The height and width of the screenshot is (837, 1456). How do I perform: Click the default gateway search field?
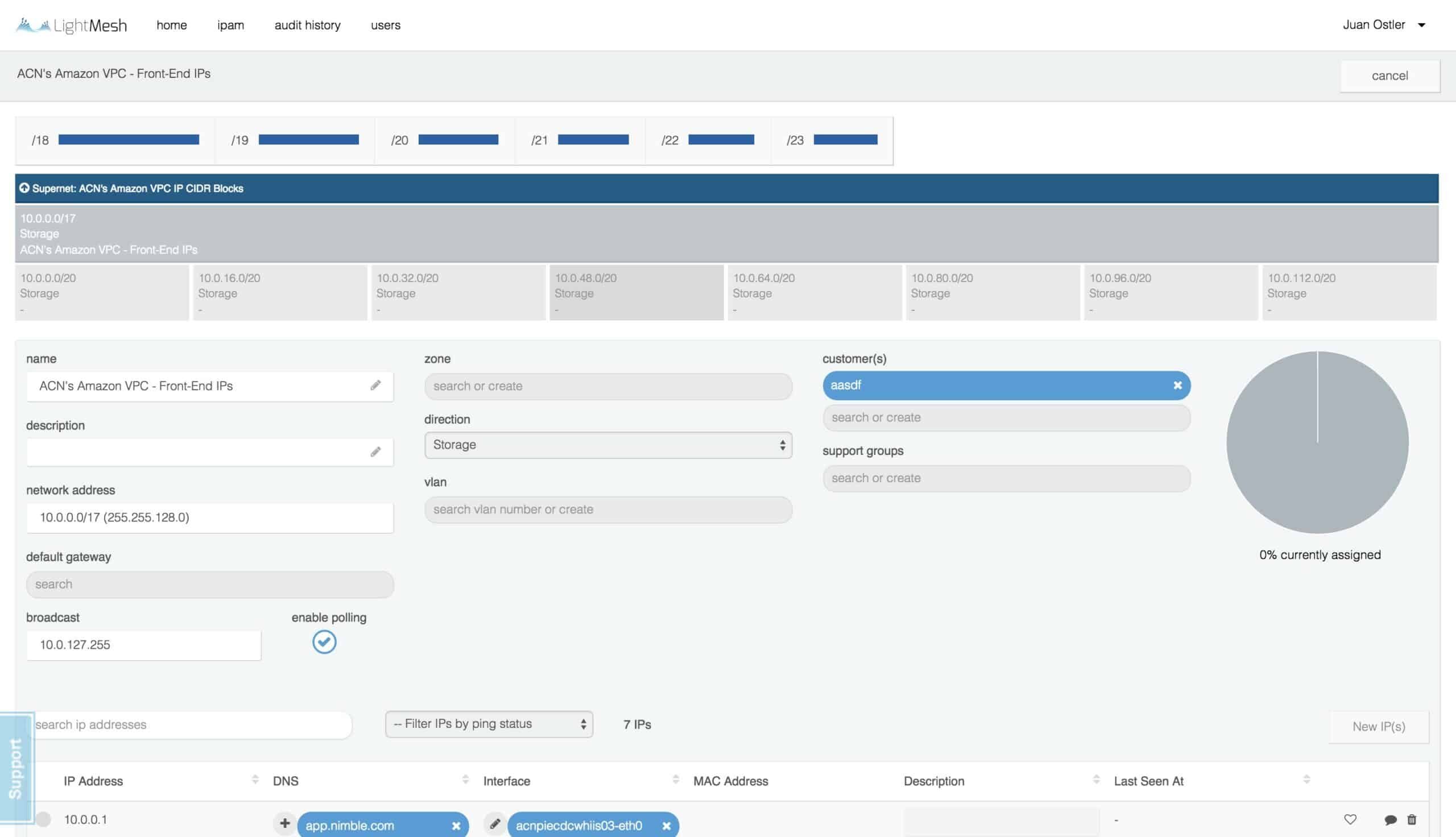pyautogui.click(x=210, y=585)
